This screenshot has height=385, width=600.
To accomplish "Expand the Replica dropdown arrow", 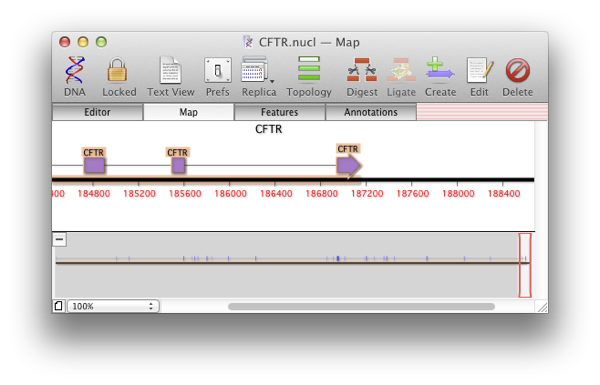I will (272, 81).
